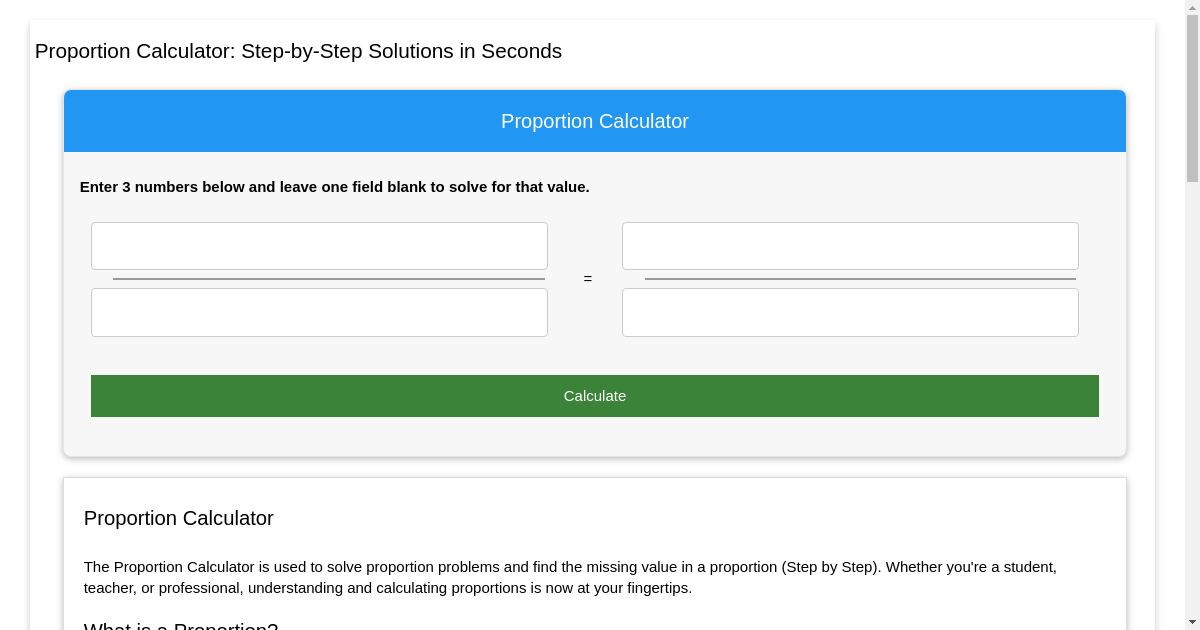Click the scrollbar track below the thumb
Screen dimensions: 1200x630
coord(1190,400)
